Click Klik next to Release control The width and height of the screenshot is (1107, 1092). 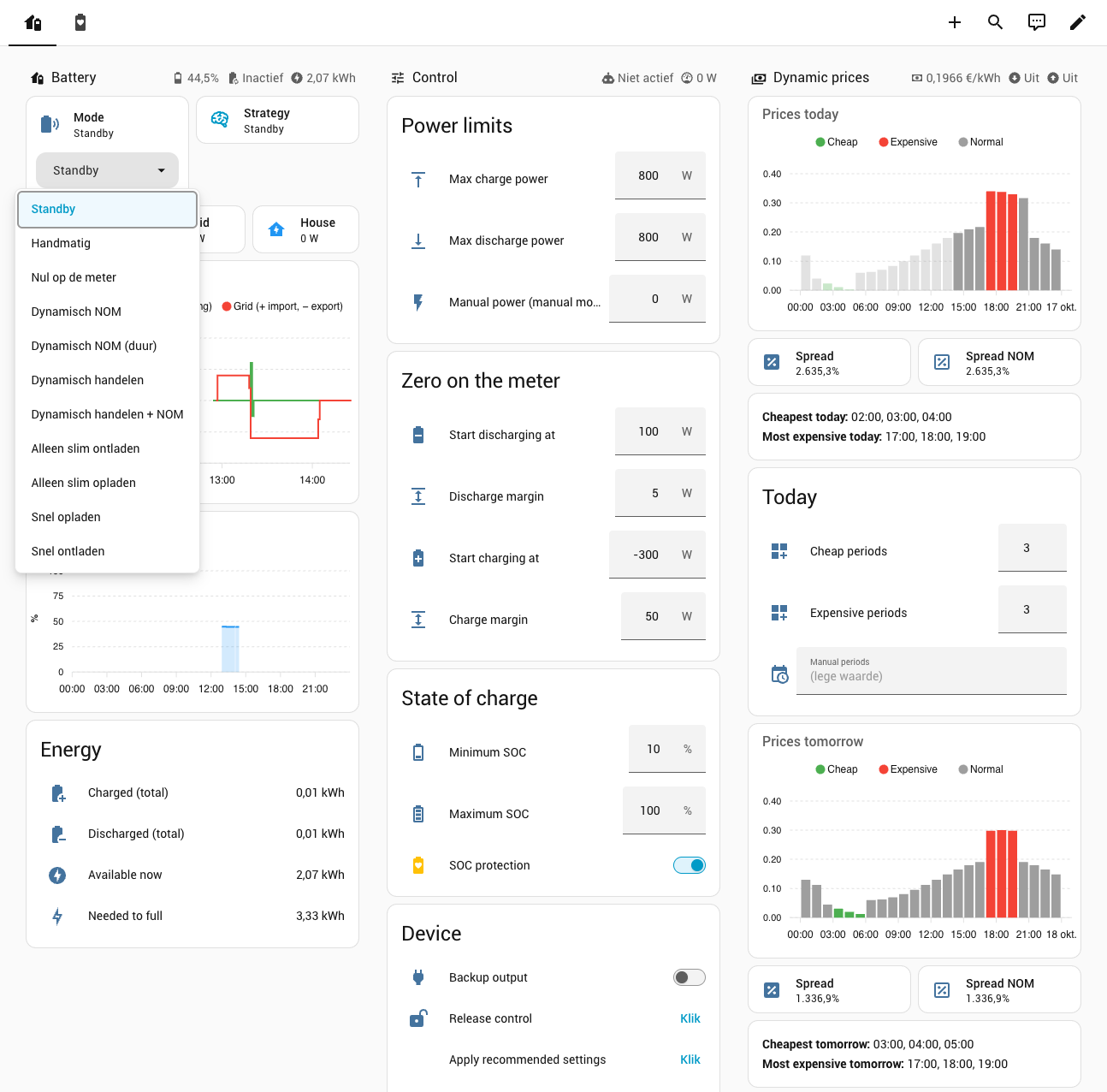click(x=690, y=1018)
